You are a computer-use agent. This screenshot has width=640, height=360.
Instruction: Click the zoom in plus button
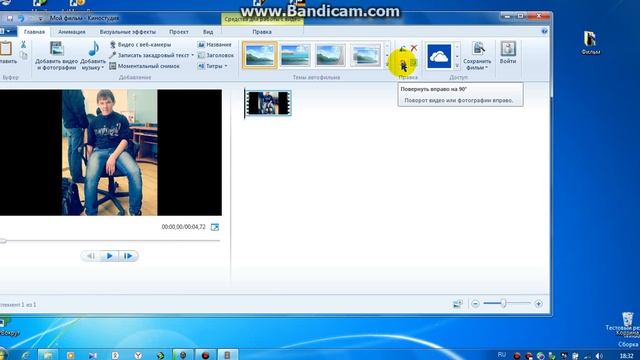point(538,304)
